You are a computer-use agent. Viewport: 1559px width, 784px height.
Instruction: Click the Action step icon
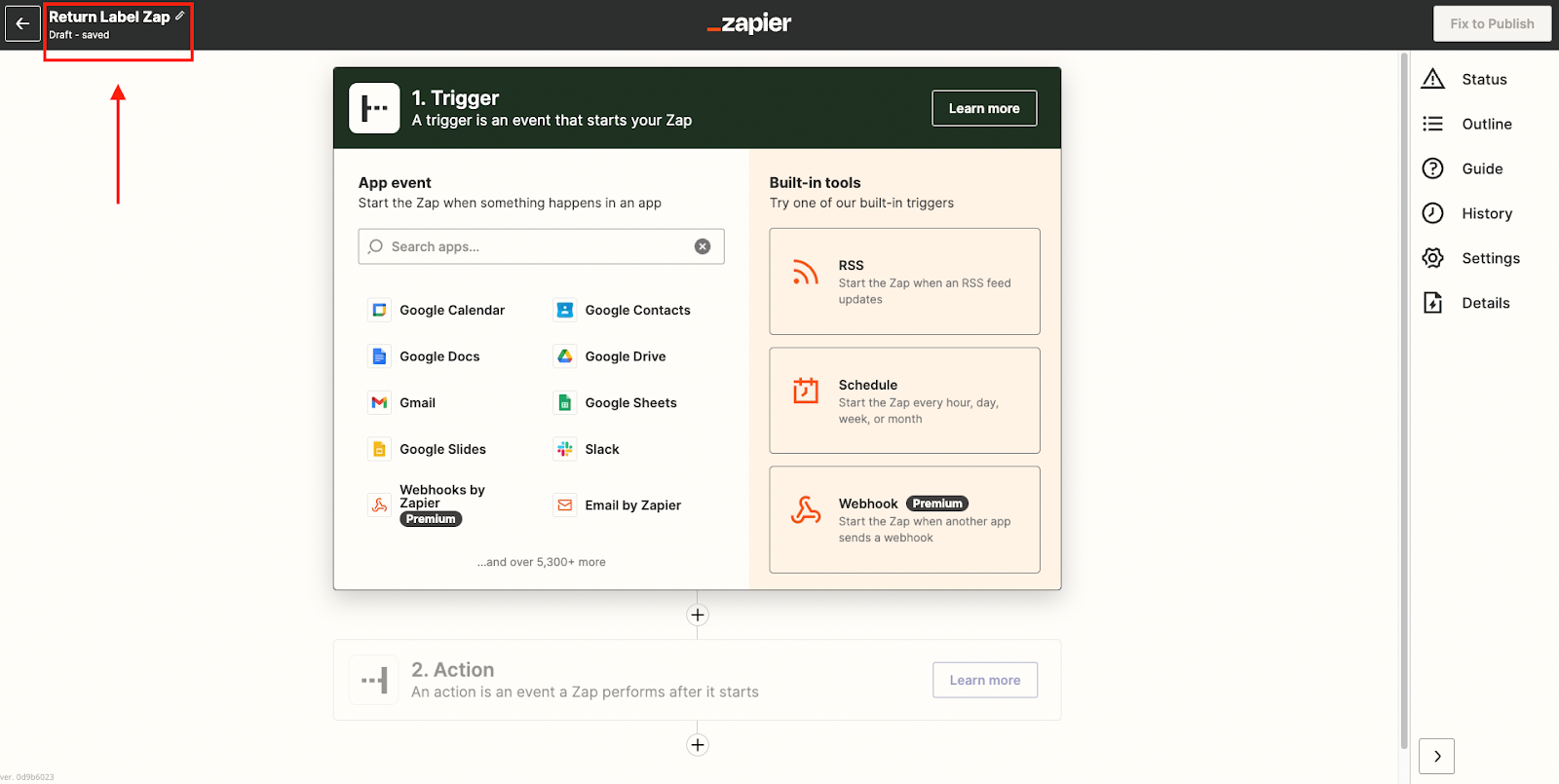374,680
